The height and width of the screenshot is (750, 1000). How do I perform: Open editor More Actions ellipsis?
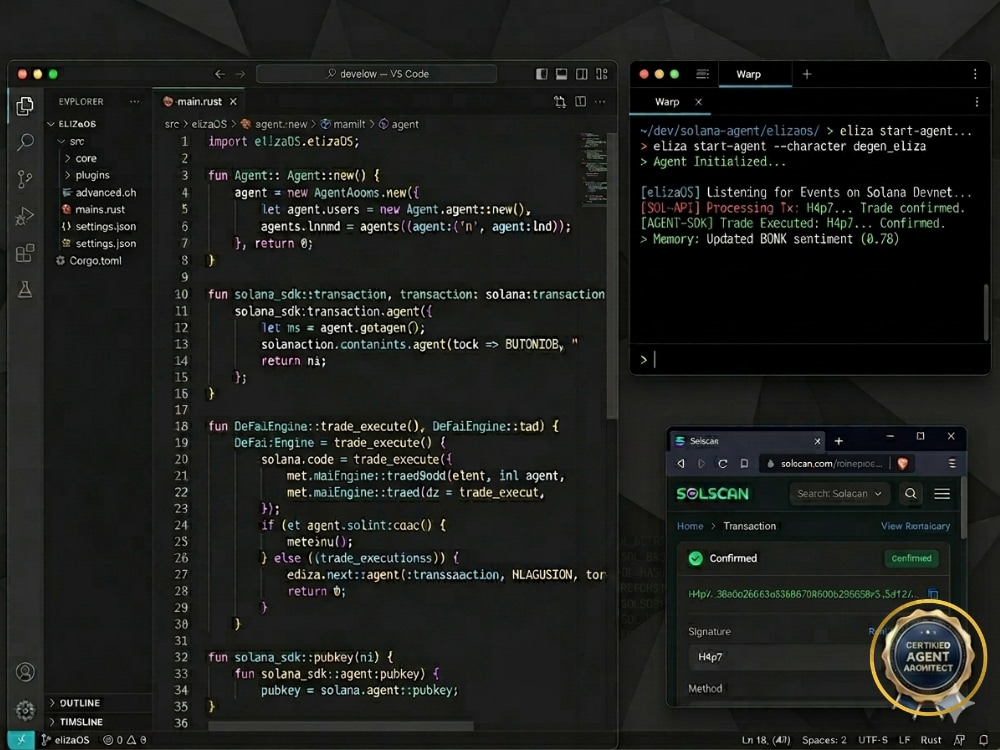600,101
